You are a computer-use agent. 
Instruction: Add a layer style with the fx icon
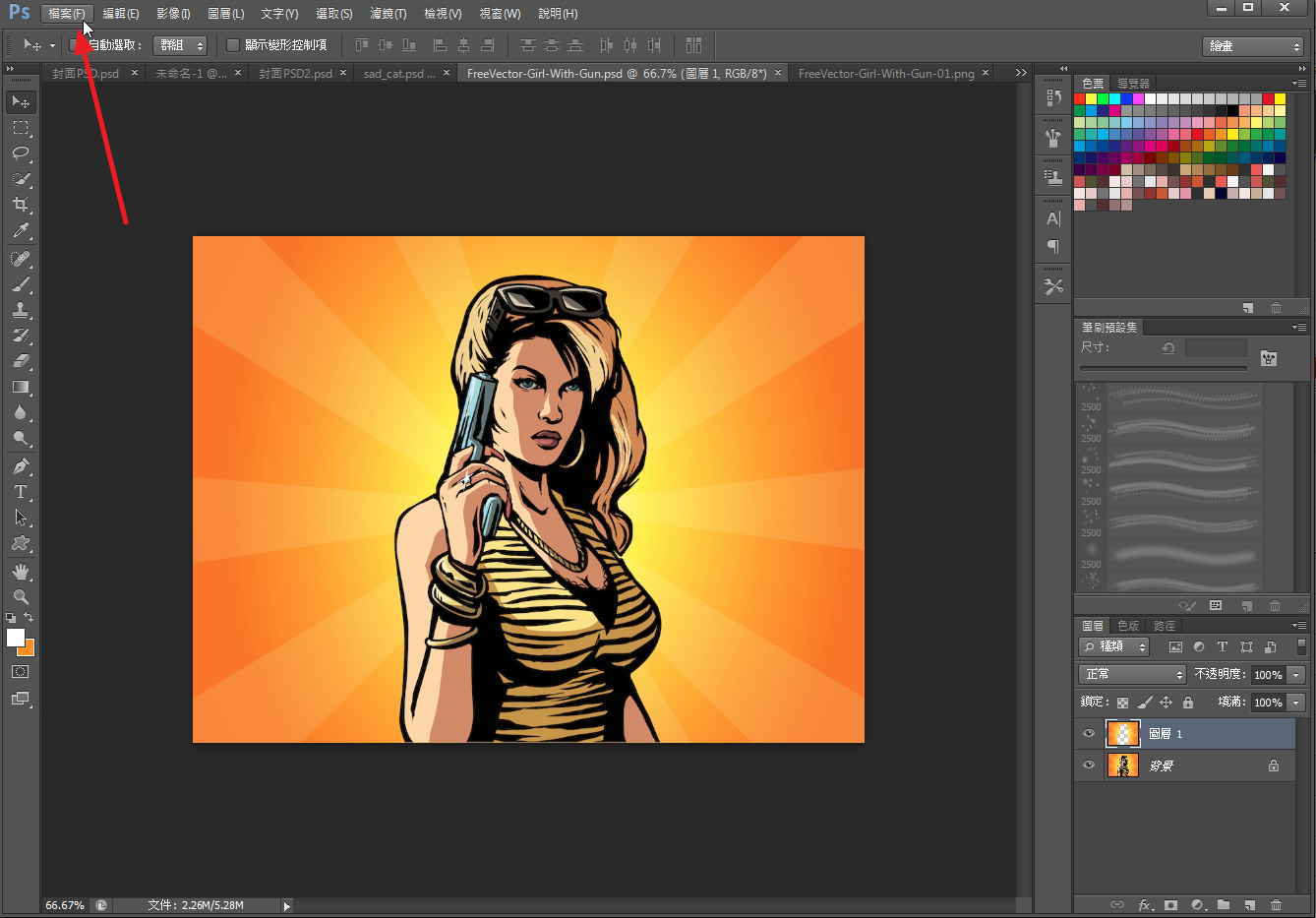coord(1145,905)
